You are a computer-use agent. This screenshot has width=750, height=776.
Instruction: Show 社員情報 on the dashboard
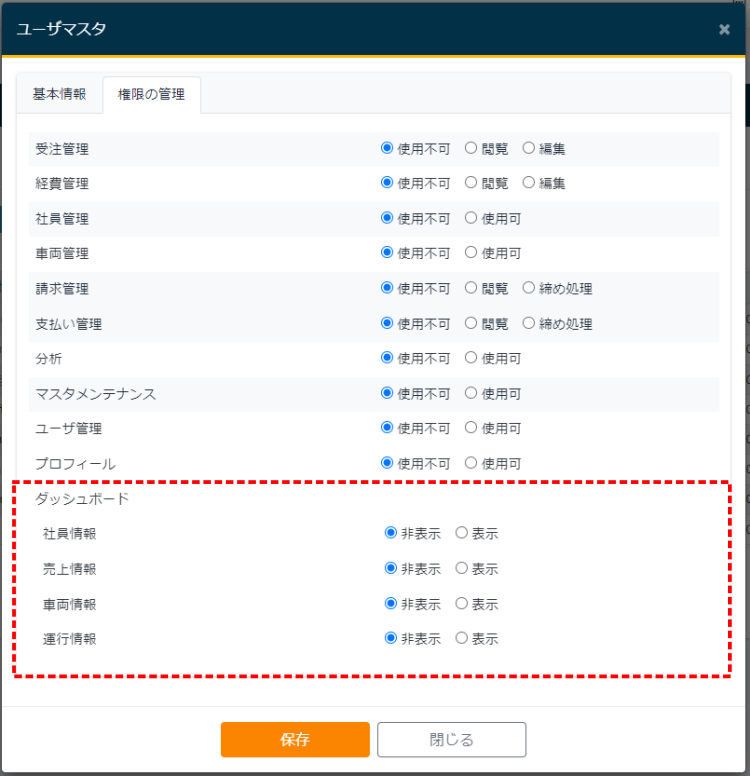click(x=462, y=534)
